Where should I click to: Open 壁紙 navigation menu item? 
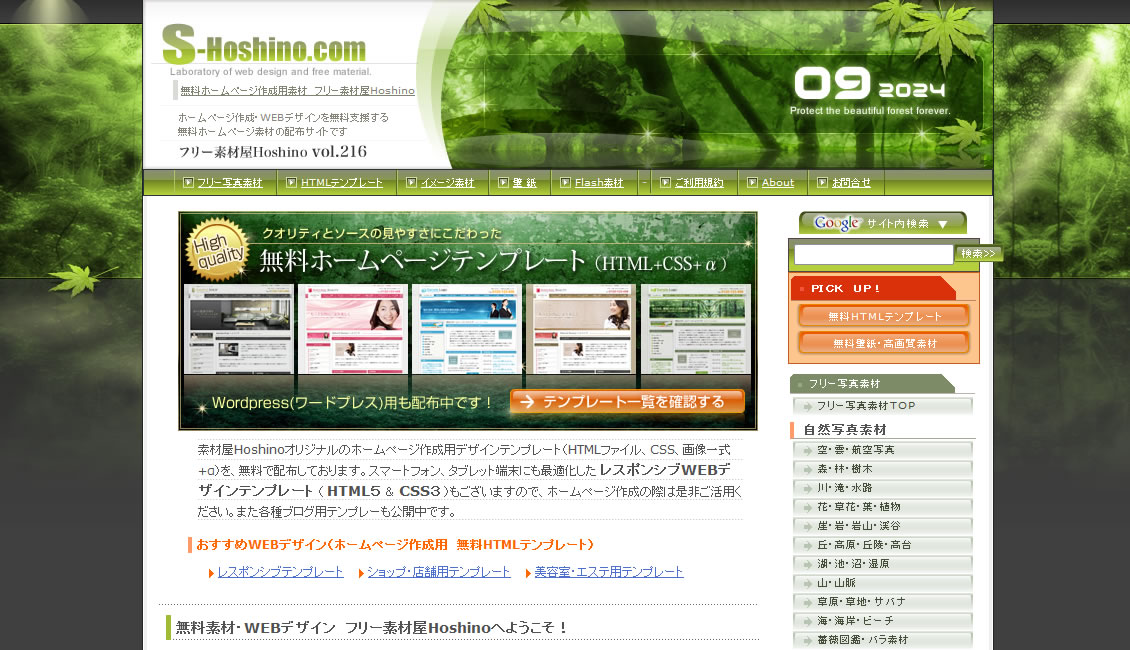(525, 183)
